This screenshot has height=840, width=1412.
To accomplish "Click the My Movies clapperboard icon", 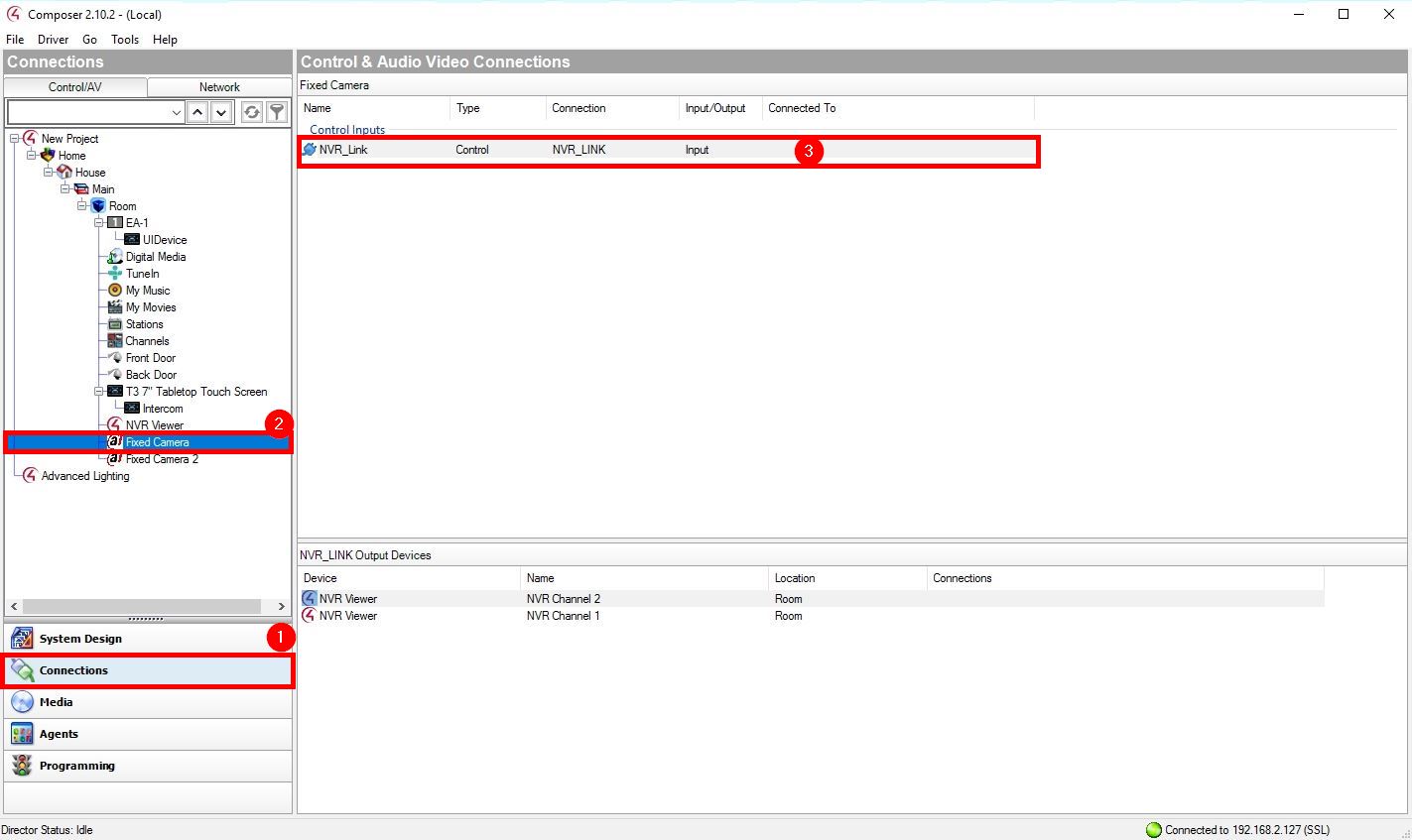I will [115, 307].
